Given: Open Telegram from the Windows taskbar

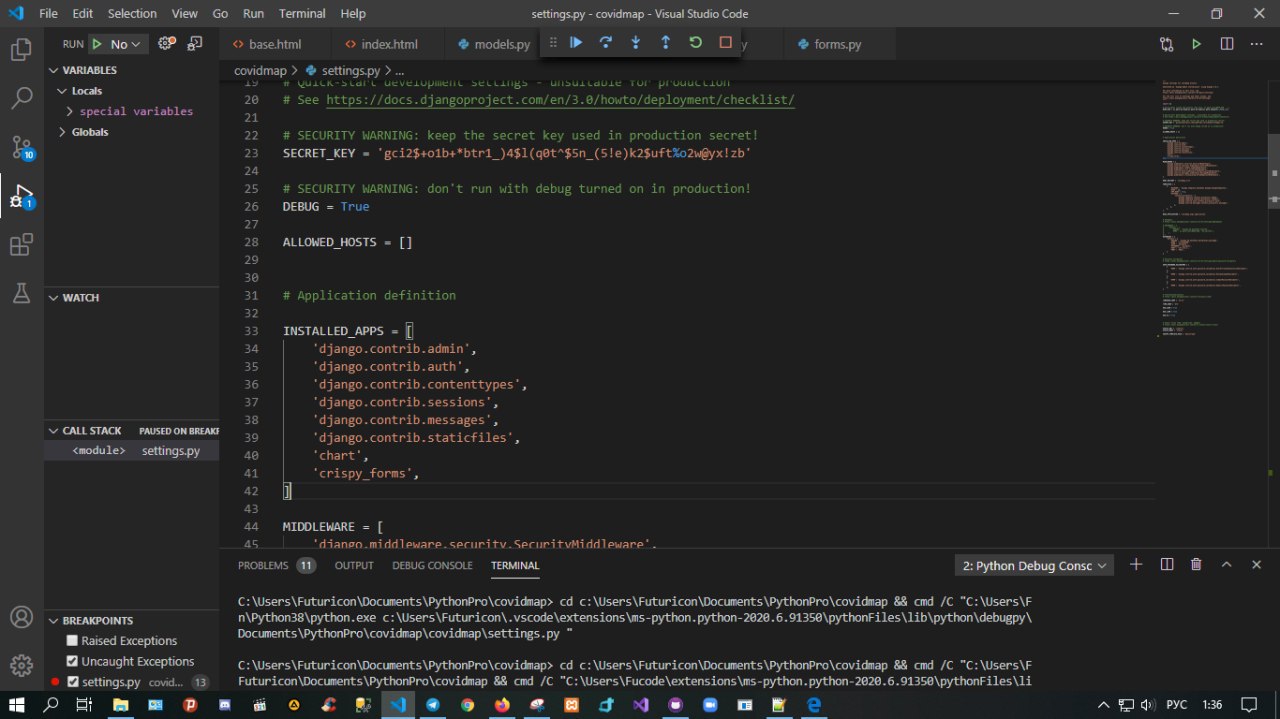Looking at the screenshot, I should point(432,704).
